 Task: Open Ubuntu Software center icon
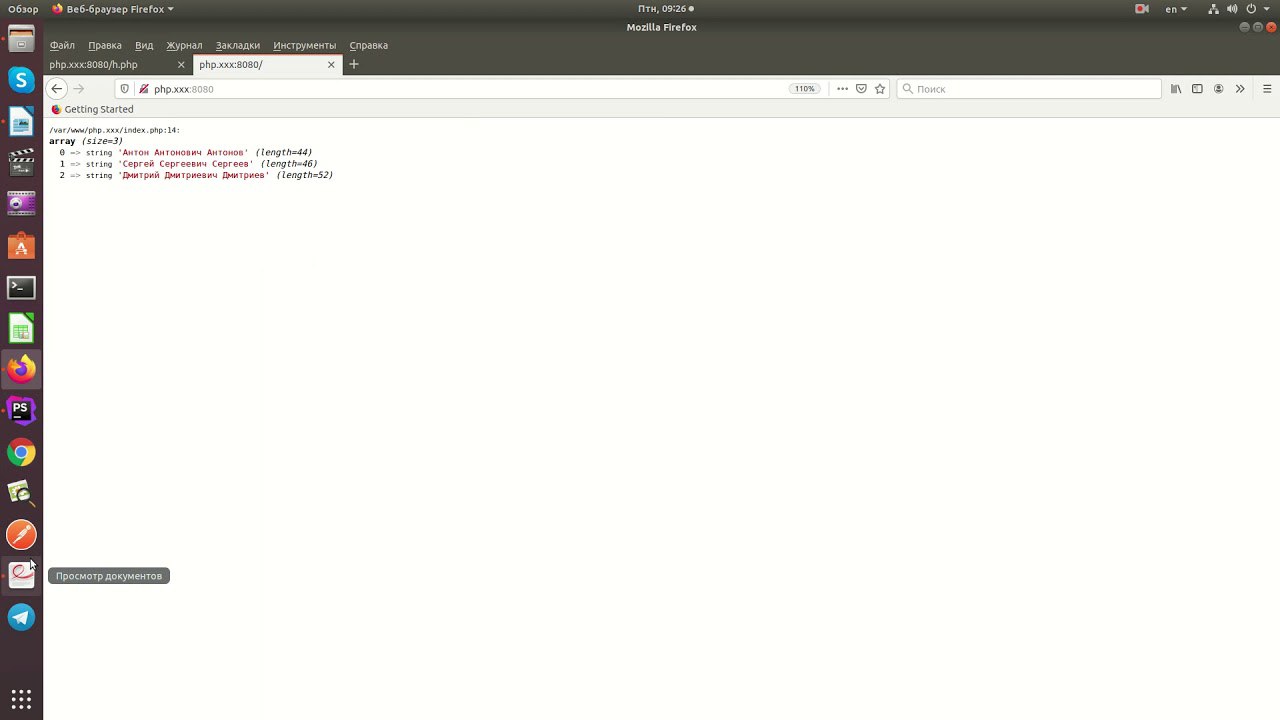pyautogui.click(x=21, y=246)
